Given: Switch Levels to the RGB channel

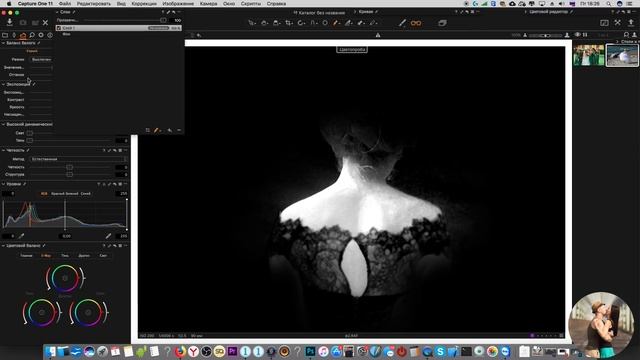Looking at the screenshot, I should [x=44, y=193].
